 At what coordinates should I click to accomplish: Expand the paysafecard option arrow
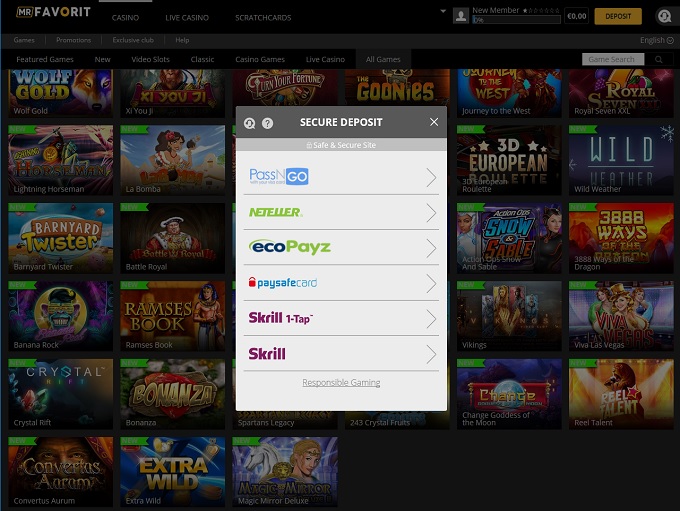point(431,283)
